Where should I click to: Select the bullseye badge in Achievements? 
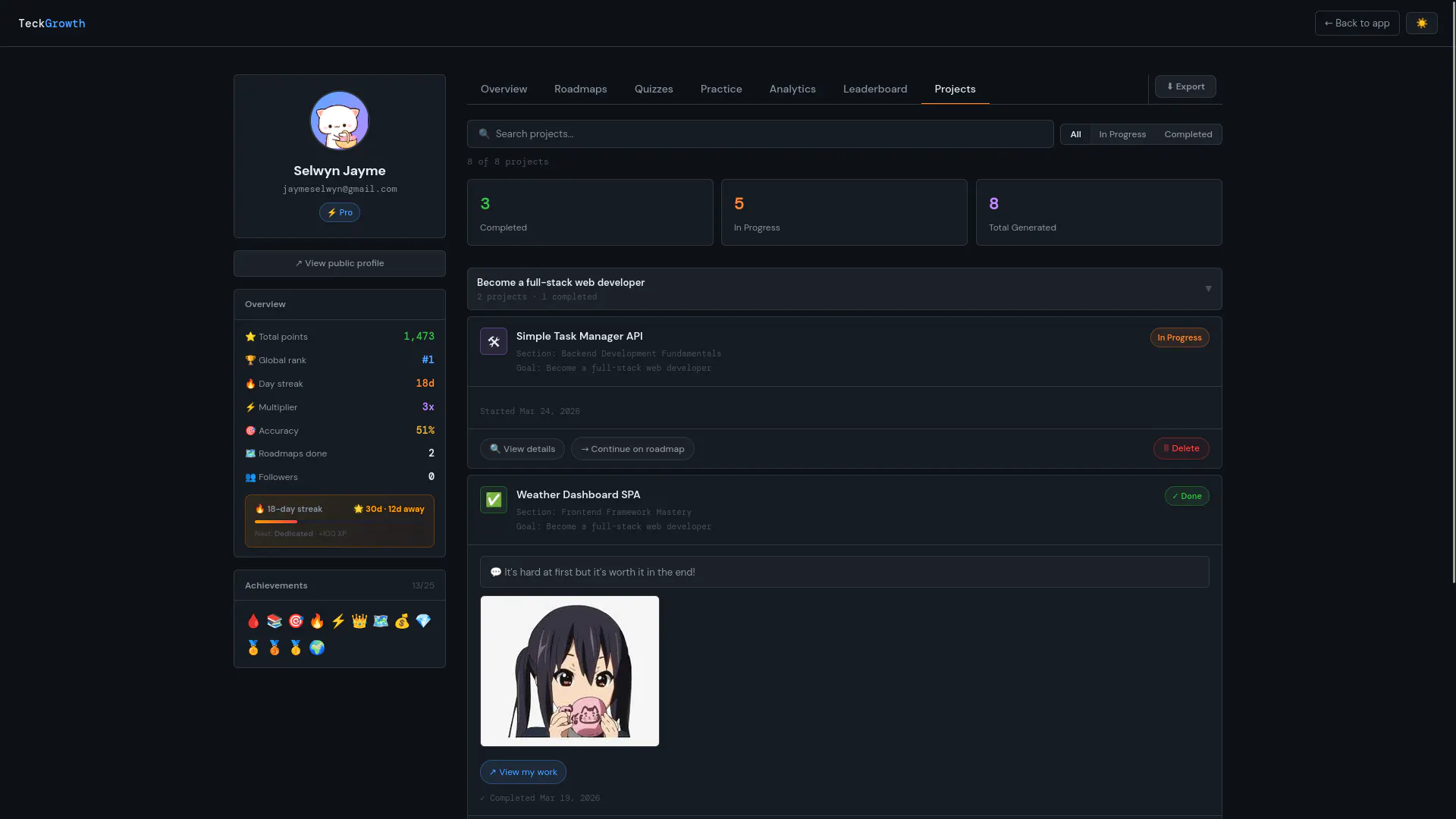296,621
